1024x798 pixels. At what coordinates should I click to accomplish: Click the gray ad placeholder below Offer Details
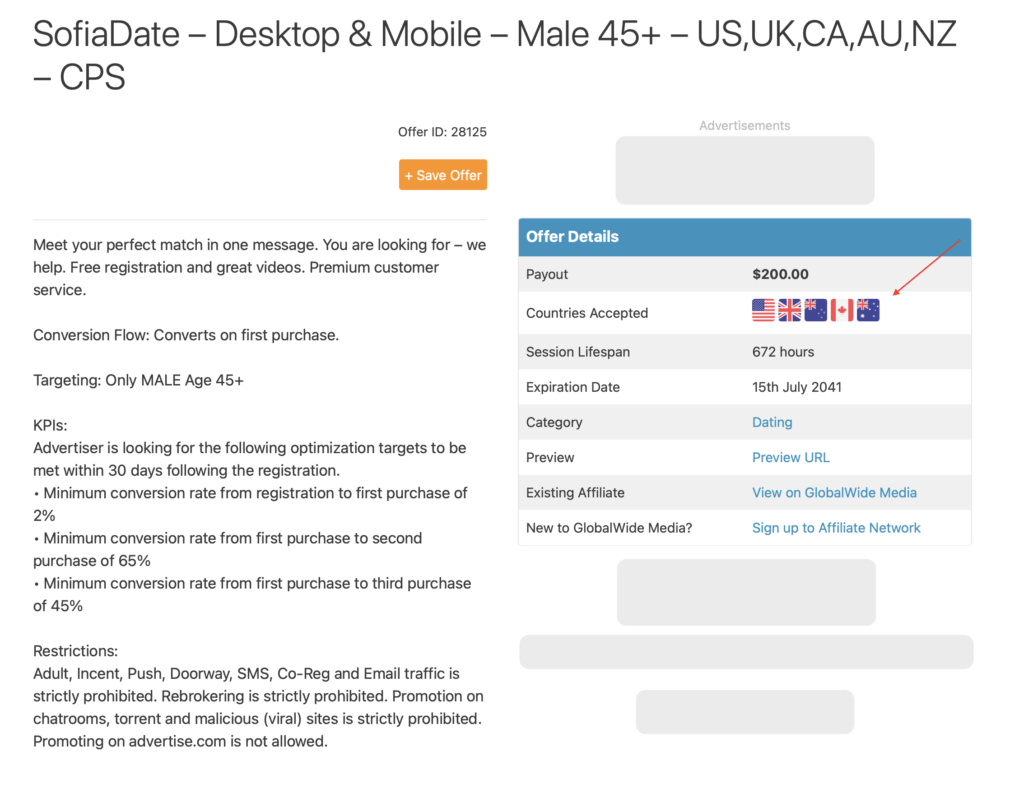point(746,592)
